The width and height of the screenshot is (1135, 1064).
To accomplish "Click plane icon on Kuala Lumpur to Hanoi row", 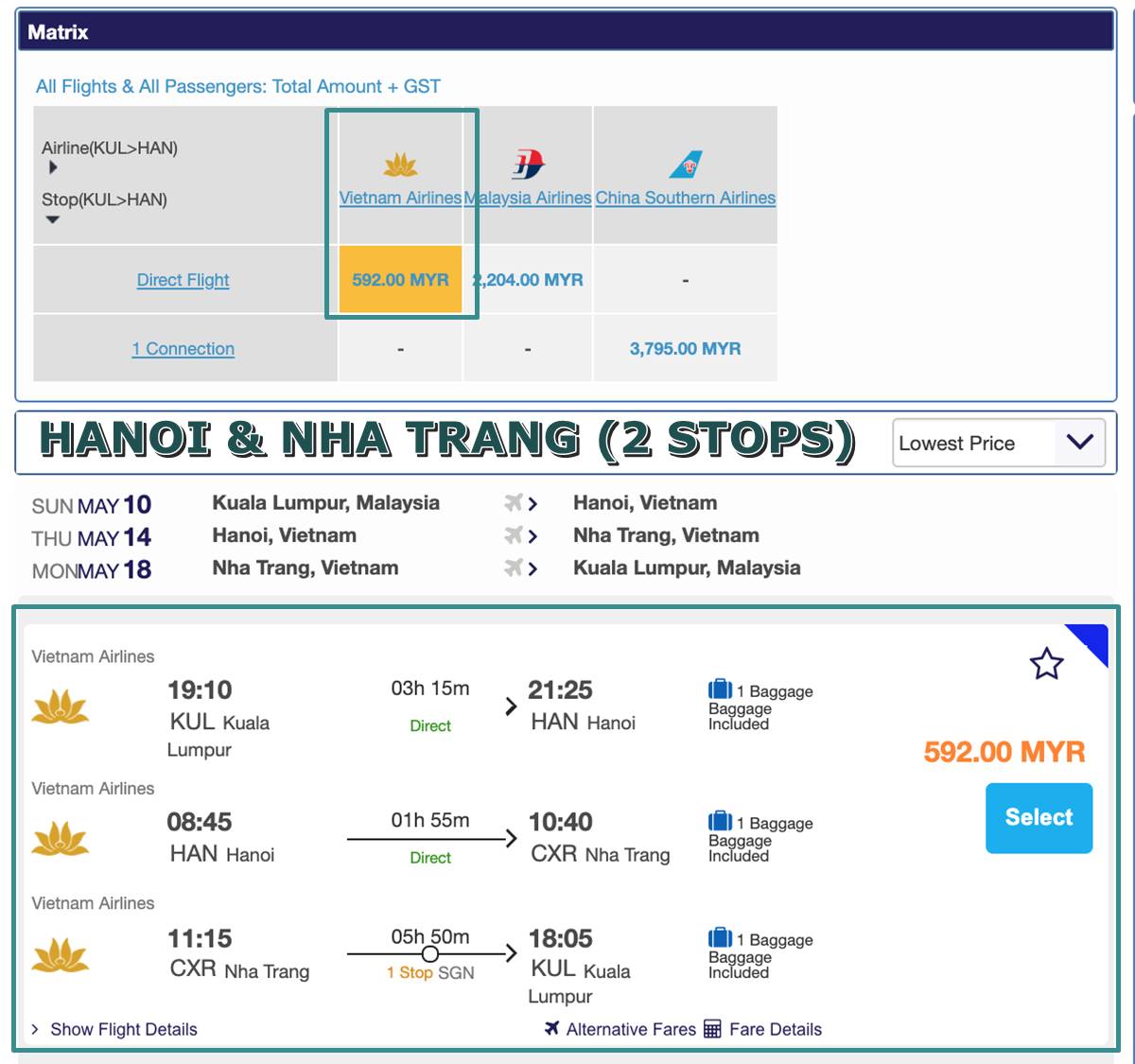I will pos(514,503).
